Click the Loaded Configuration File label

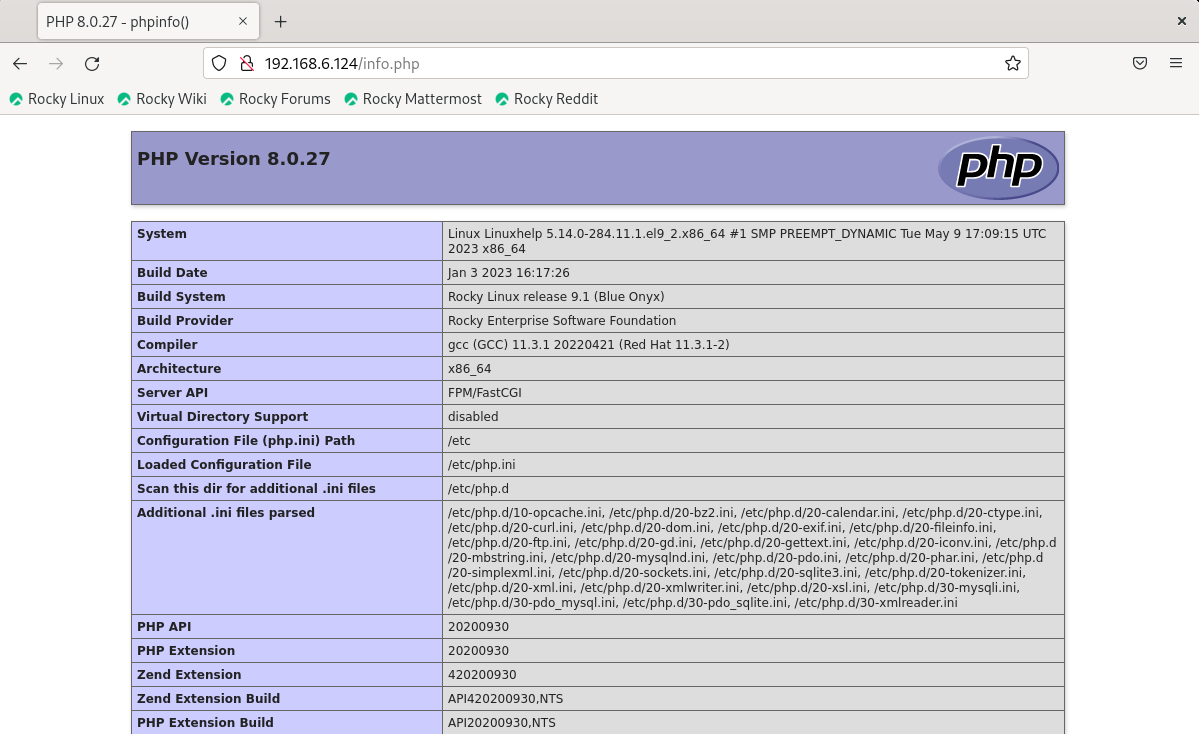point(224,464)
